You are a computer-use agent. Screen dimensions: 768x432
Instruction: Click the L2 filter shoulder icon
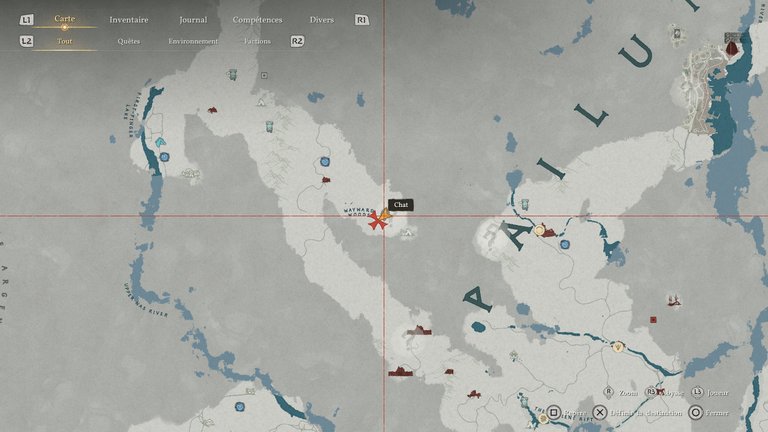(x=27, y=41)
